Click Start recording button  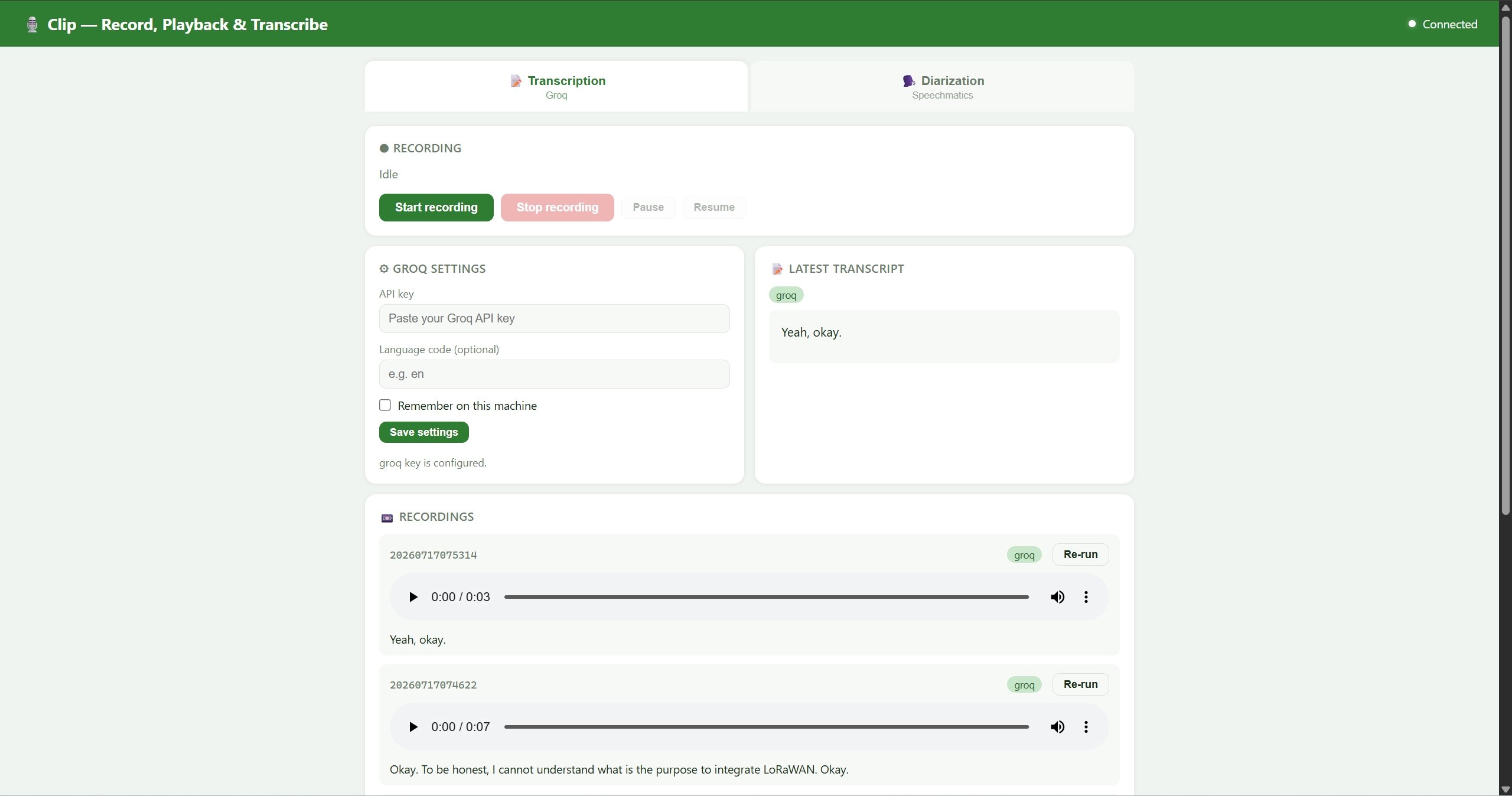[x=436, y=207]
